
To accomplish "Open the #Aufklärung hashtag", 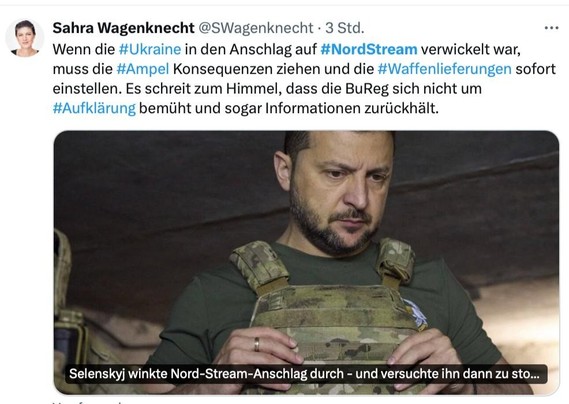I will [x=94, y=108].
